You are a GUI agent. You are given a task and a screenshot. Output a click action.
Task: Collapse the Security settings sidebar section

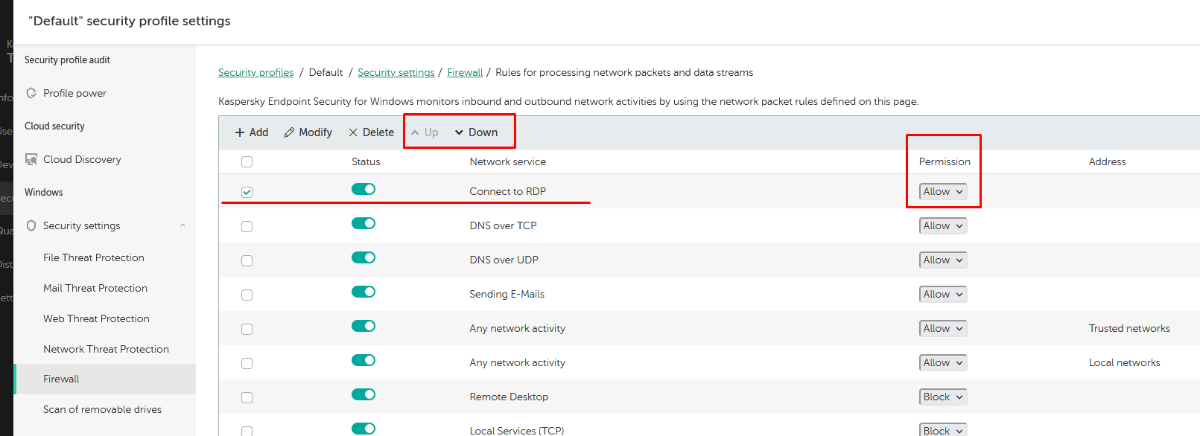182,226
